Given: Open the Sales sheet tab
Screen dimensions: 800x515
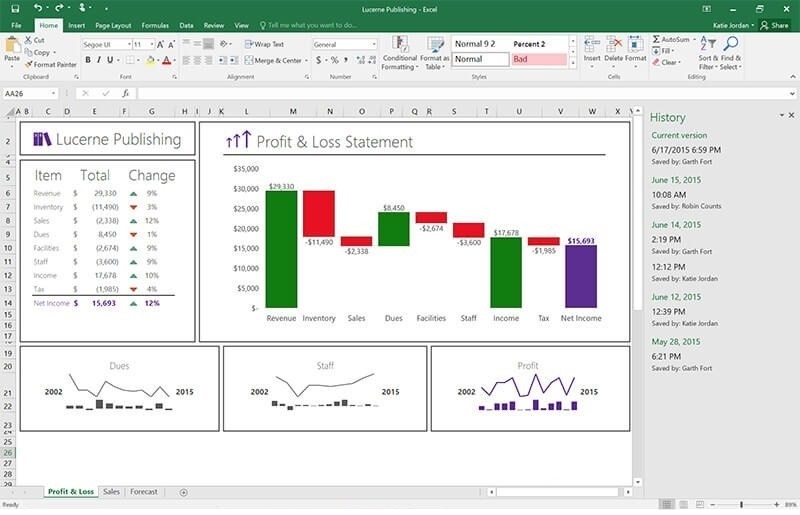Looking at the screenshot, I should click(x=111, y=492).
